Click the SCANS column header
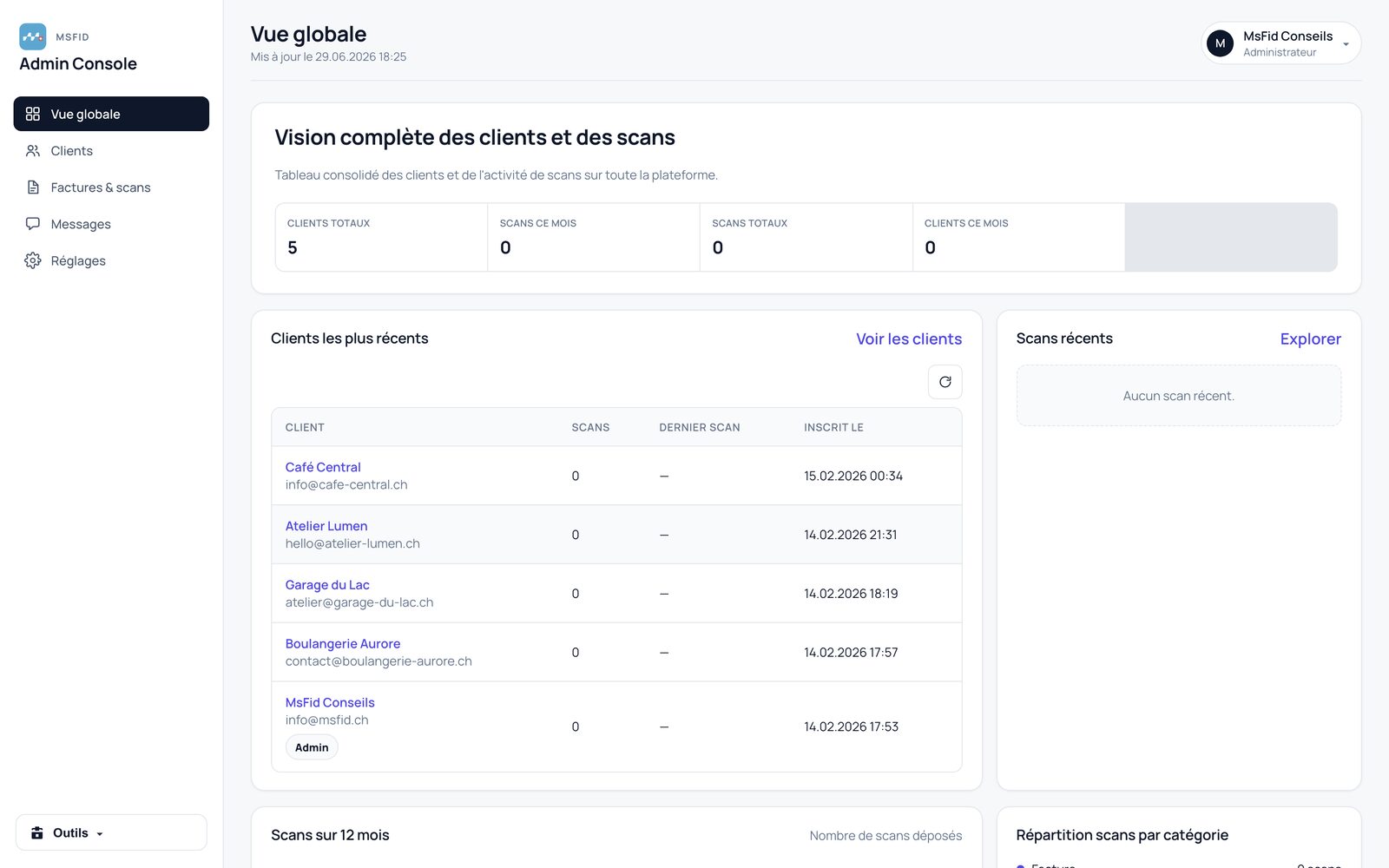1389x868 pixels. tap(590, 427)
